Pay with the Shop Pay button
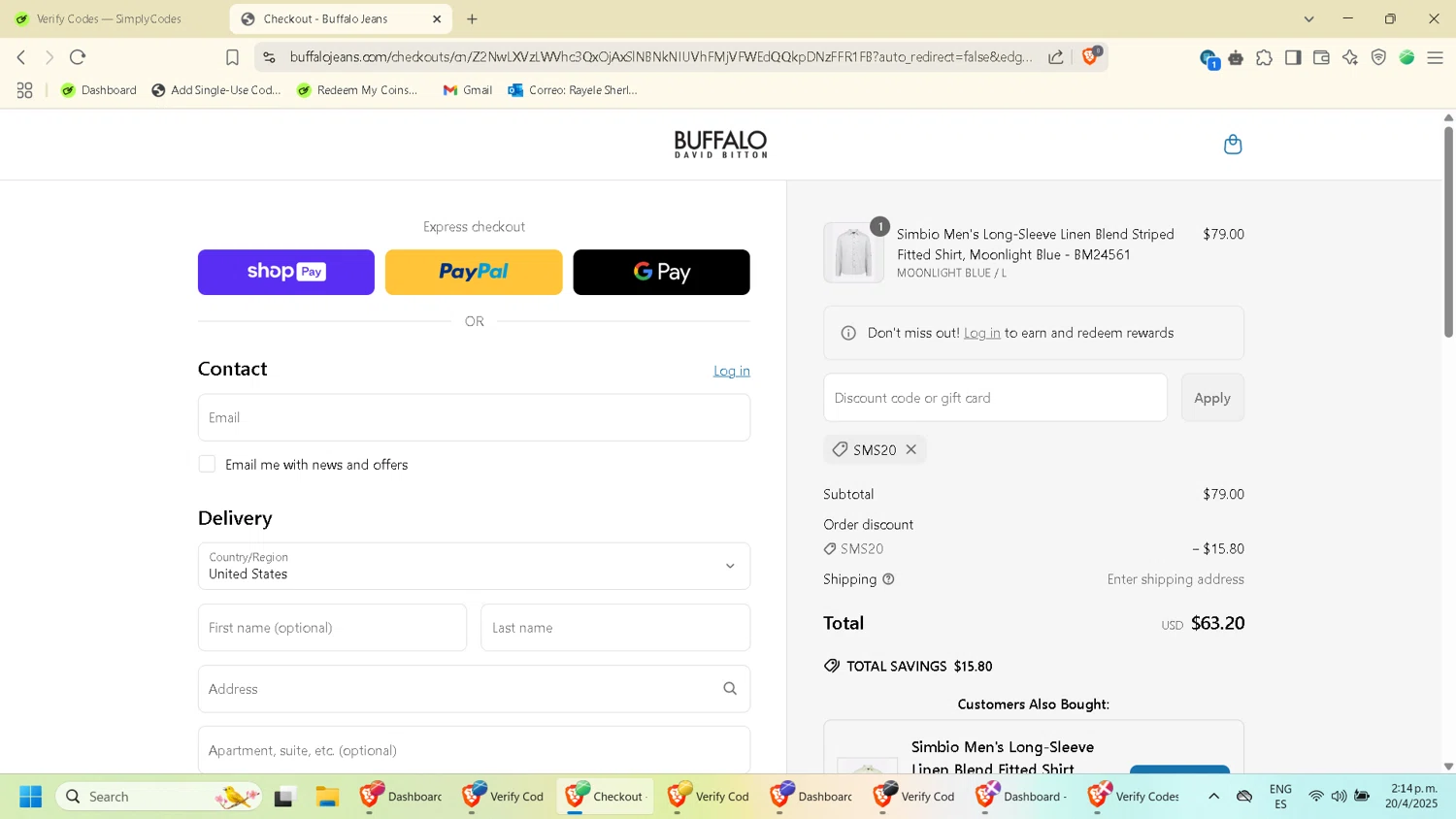This screenshot has height=819, width=1456. (286, 272)
